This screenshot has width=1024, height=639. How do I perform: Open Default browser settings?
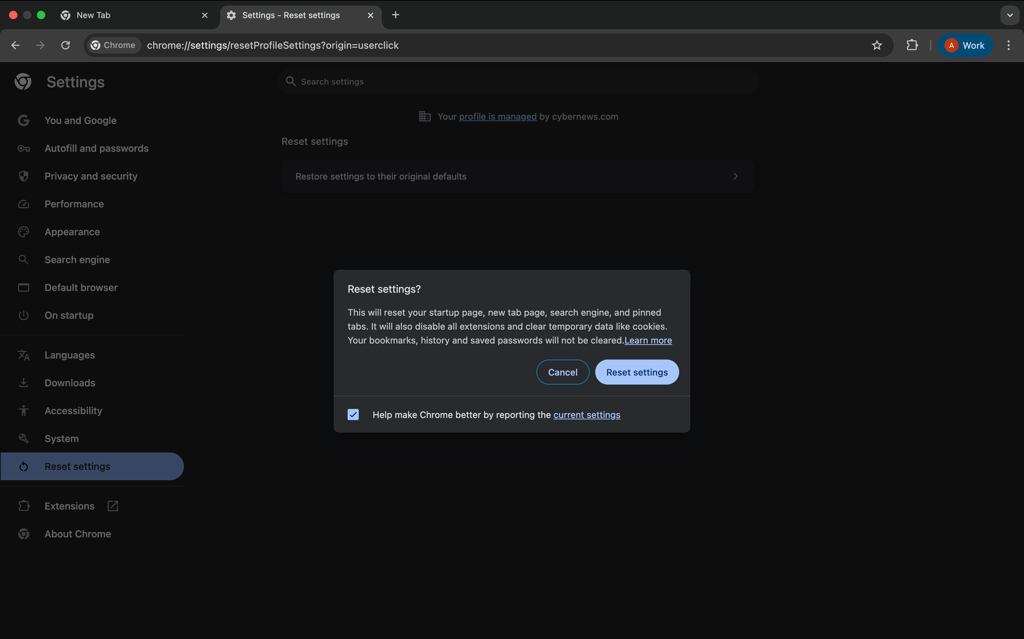click(81, 287)
